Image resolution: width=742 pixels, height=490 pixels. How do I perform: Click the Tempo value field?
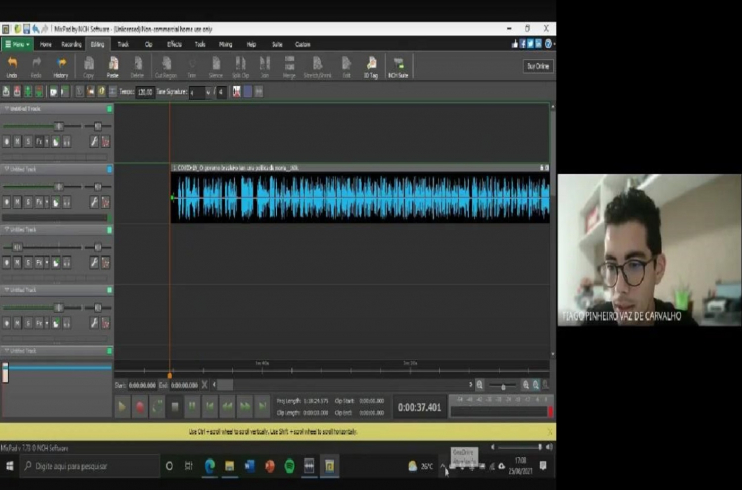(x=145, y=92)
